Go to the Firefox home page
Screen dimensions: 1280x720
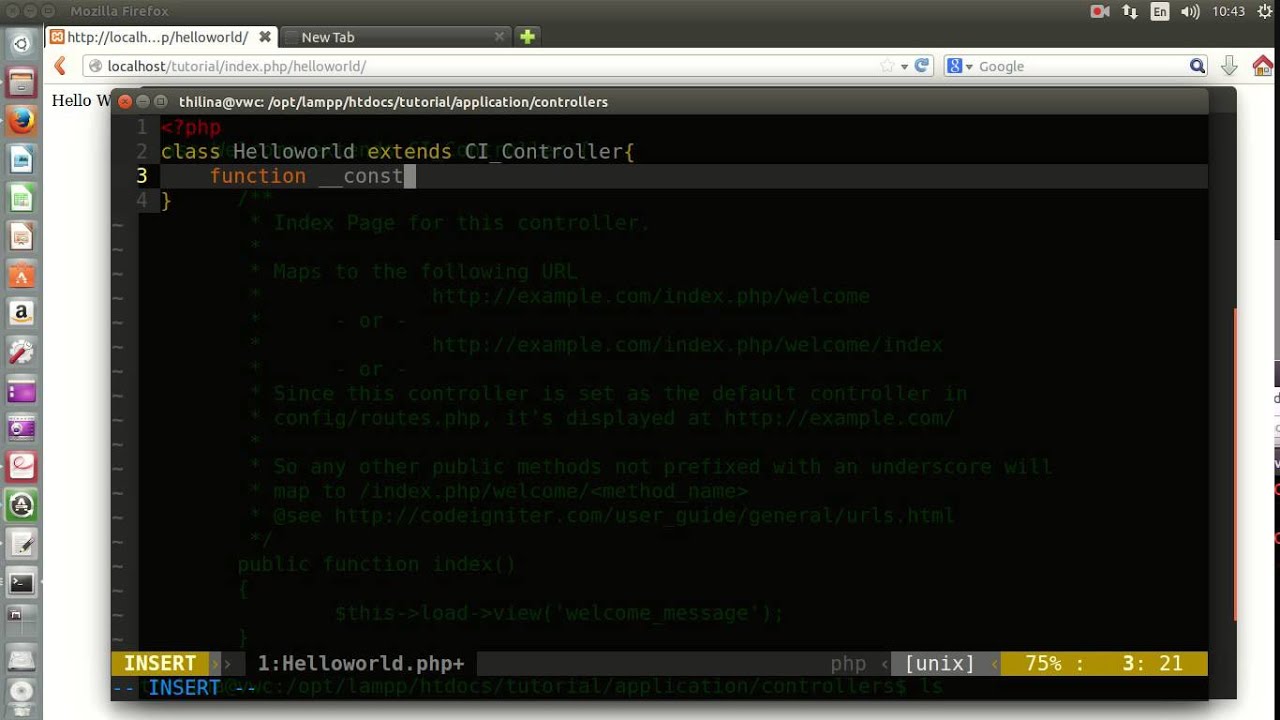[x=1263, y=66]
